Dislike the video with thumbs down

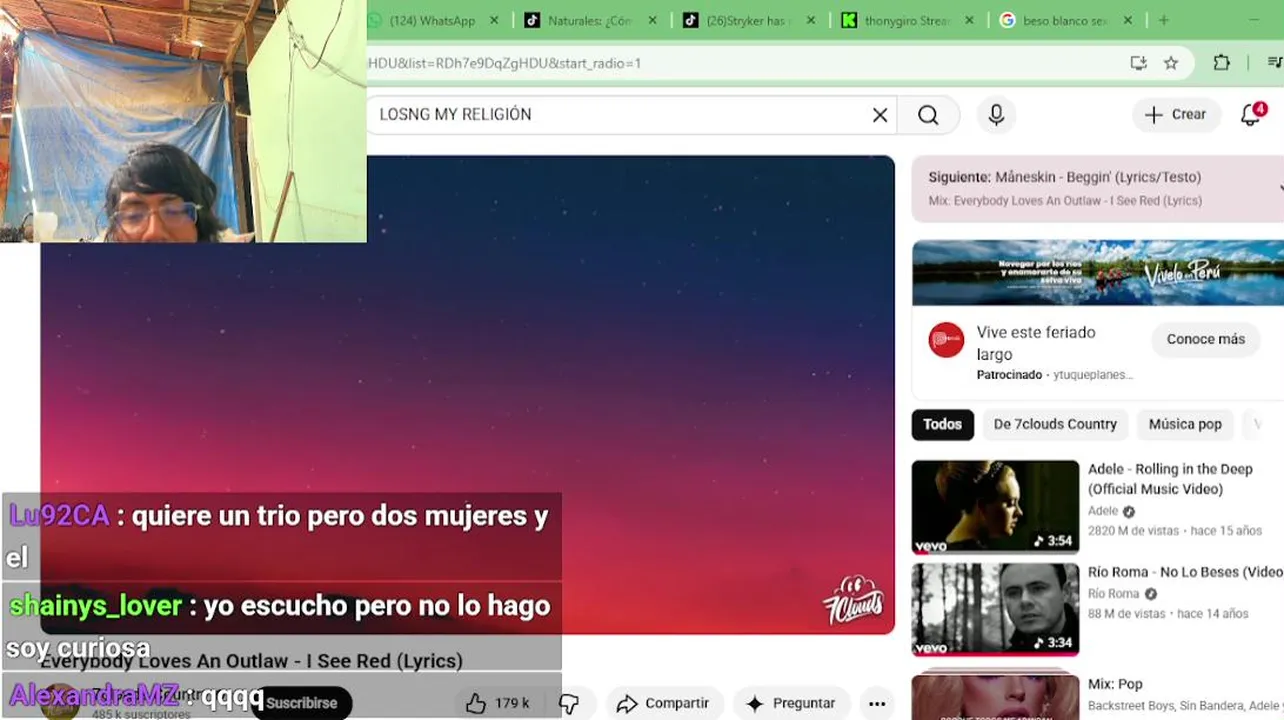569,703
